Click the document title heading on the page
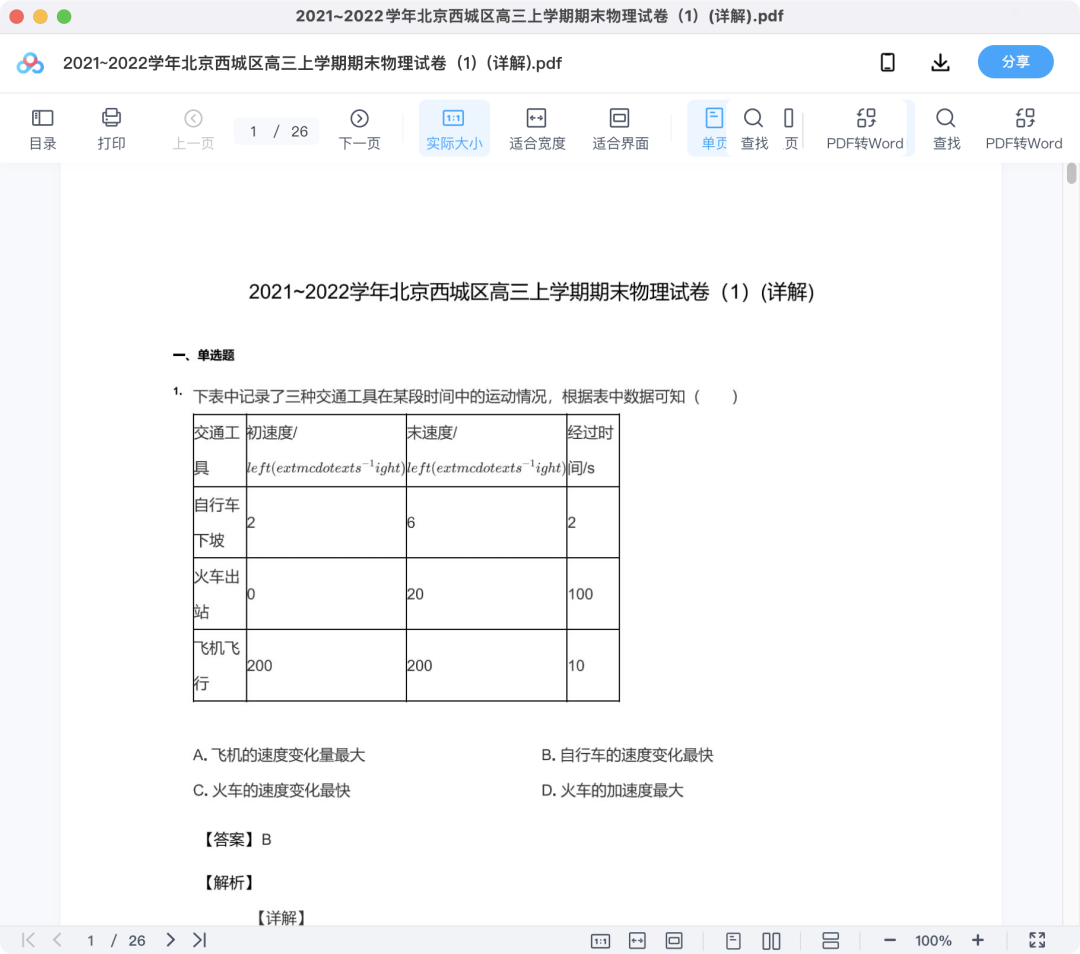 [531, 292]
